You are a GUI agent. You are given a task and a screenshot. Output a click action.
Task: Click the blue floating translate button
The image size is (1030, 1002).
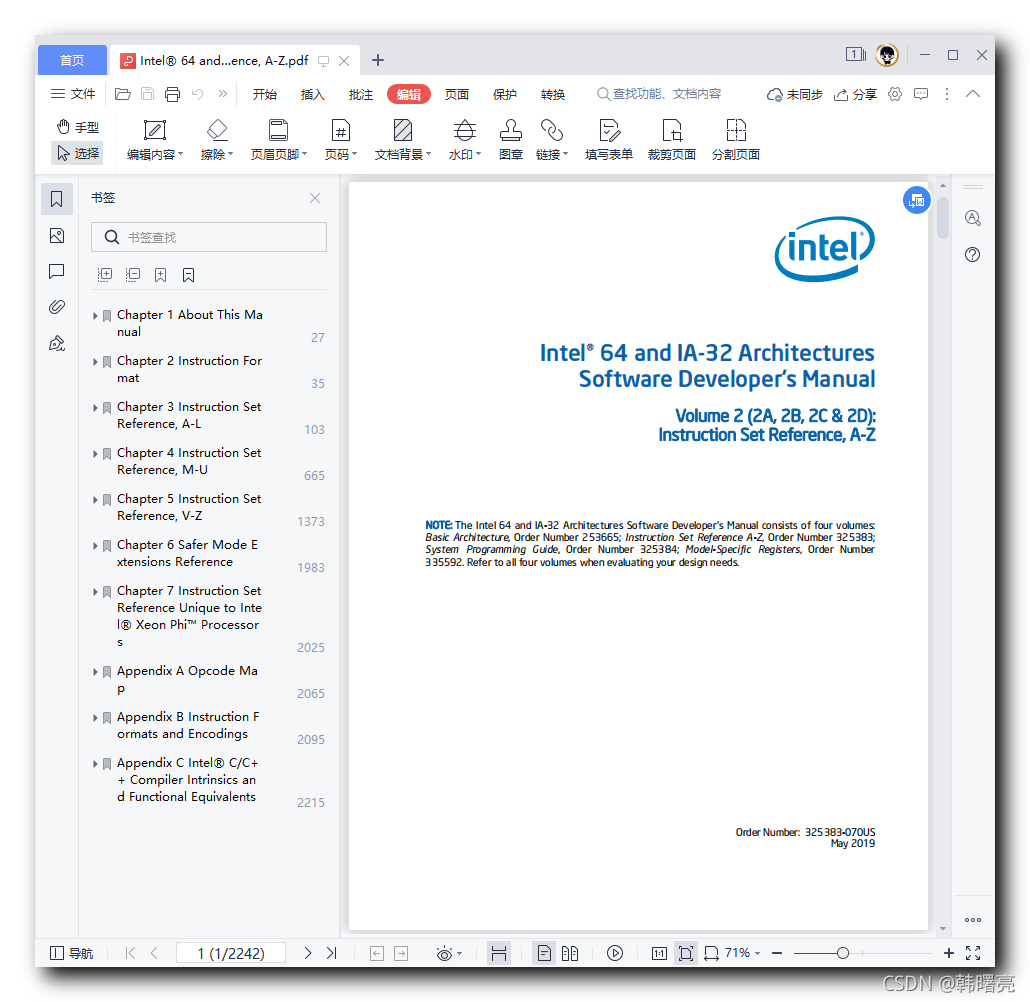coord(916,200)
